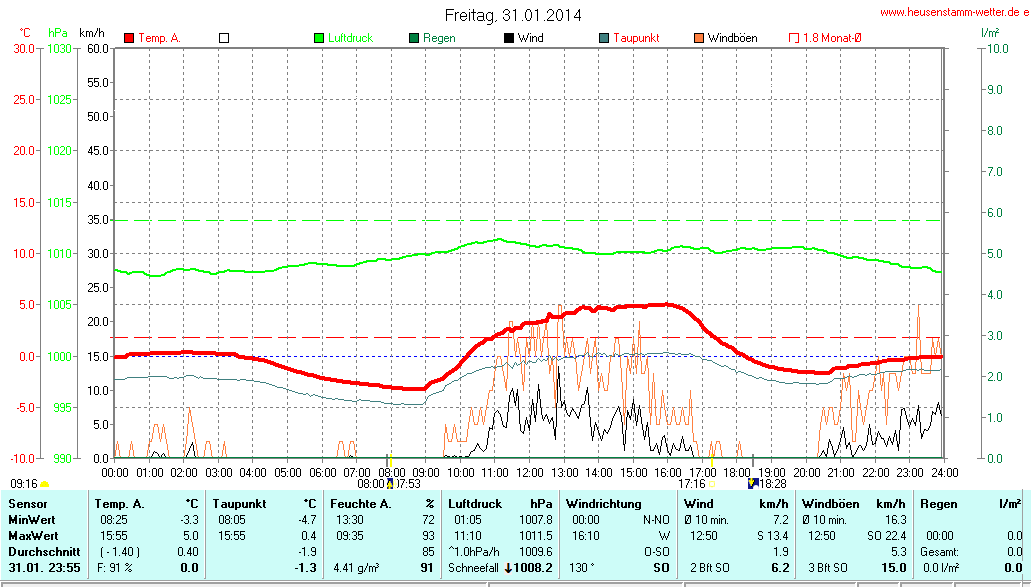Click the MinWert row label
1034x587 pixels.
click(32, 520)
